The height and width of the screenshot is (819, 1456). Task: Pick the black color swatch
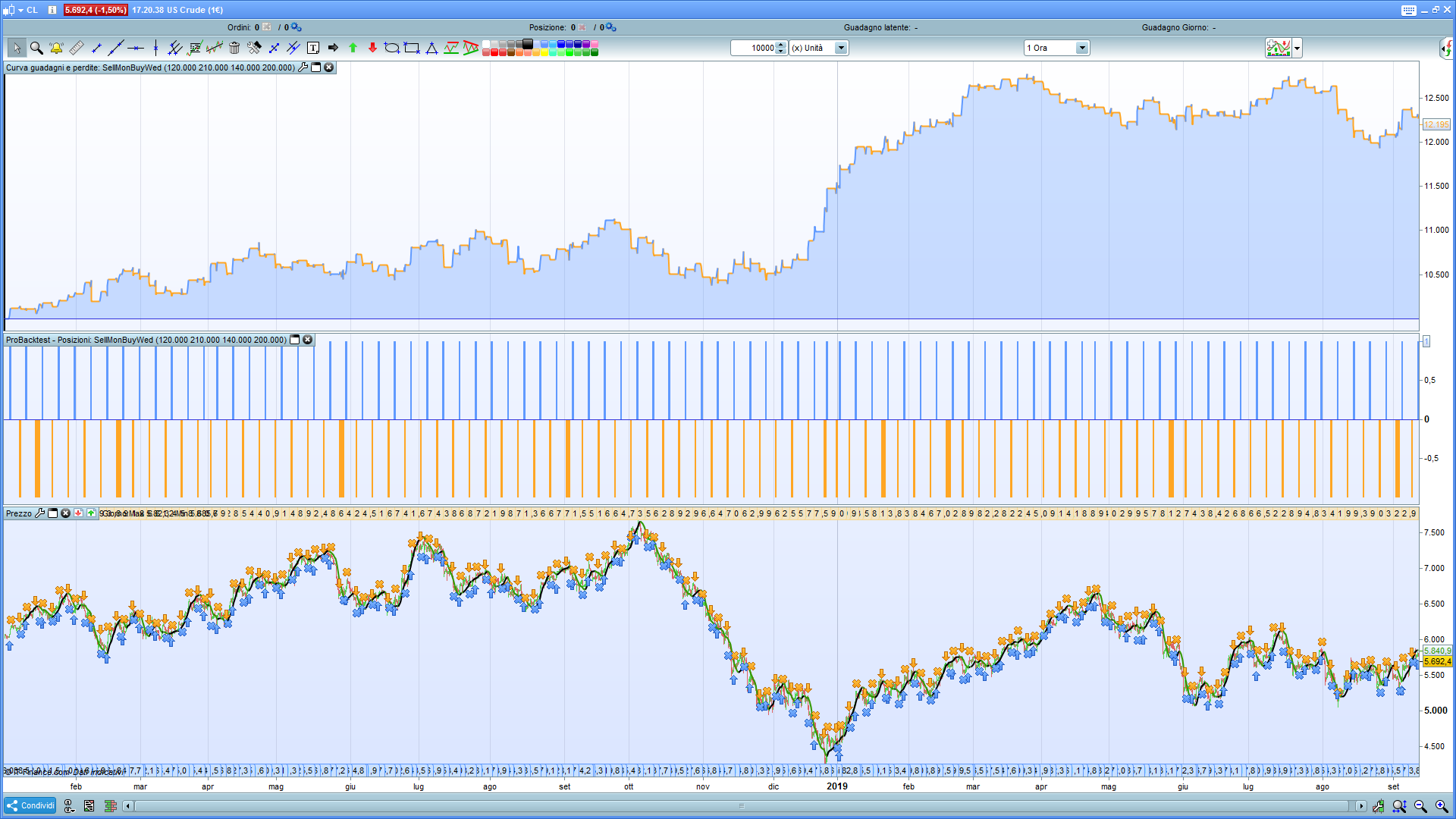point(528,44)
